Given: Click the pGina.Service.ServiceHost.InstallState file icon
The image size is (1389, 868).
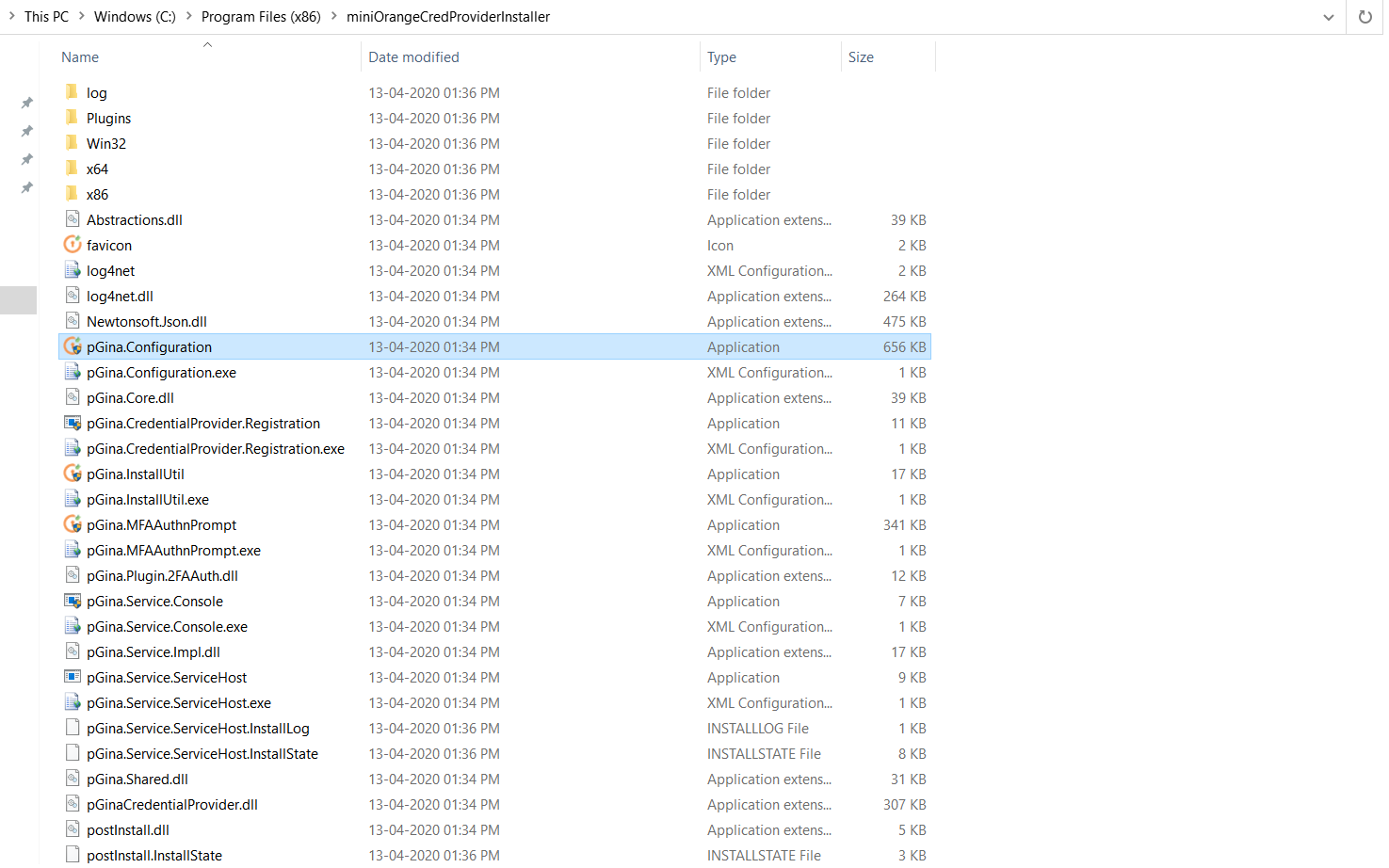Looking at the screenshot, I should point(73,753).
